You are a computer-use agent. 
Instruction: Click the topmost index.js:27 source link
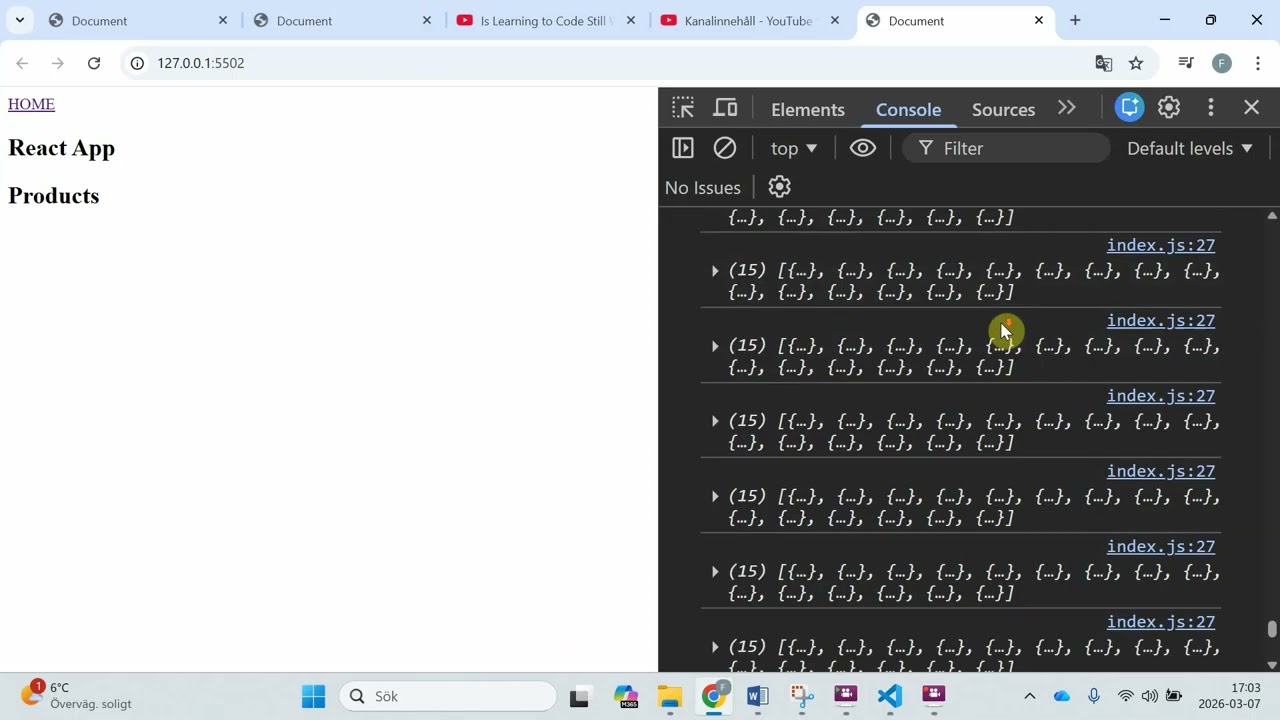click(1161, 245)
